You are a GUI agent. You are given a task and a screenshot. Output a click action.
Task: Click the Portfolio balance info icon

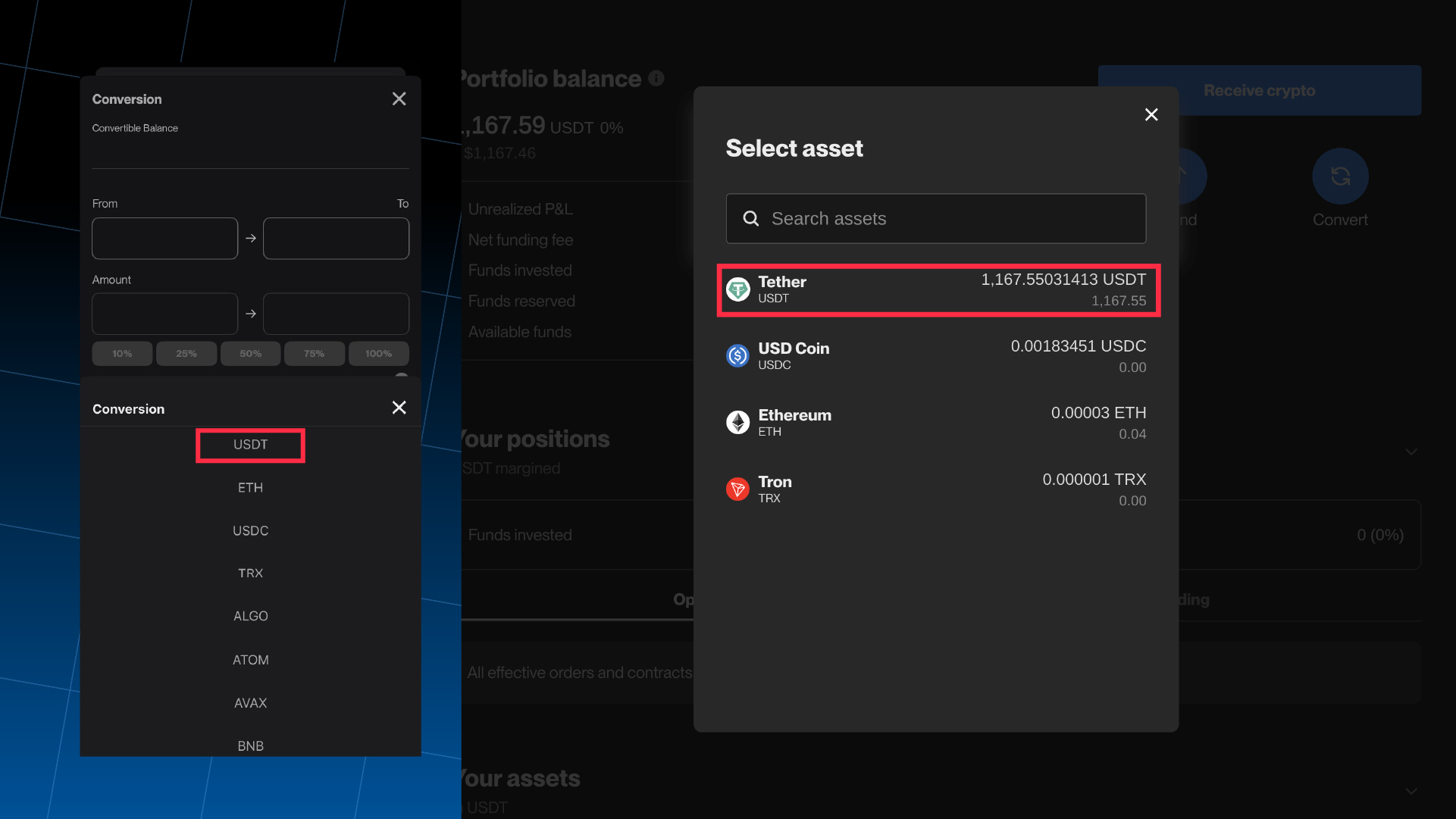coord(656,78)
